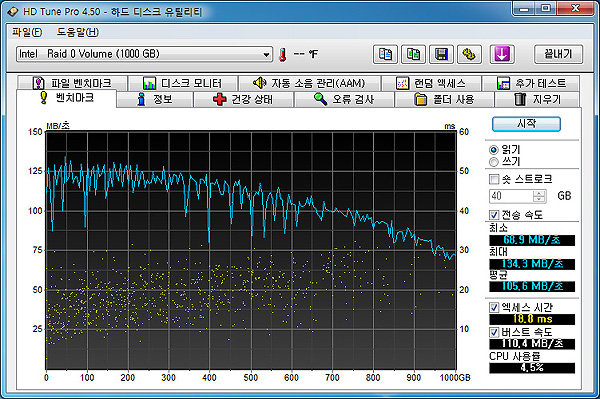Open the 폴더 사용 folder tab
Viewport: 600px width, 399px height.
444,99
